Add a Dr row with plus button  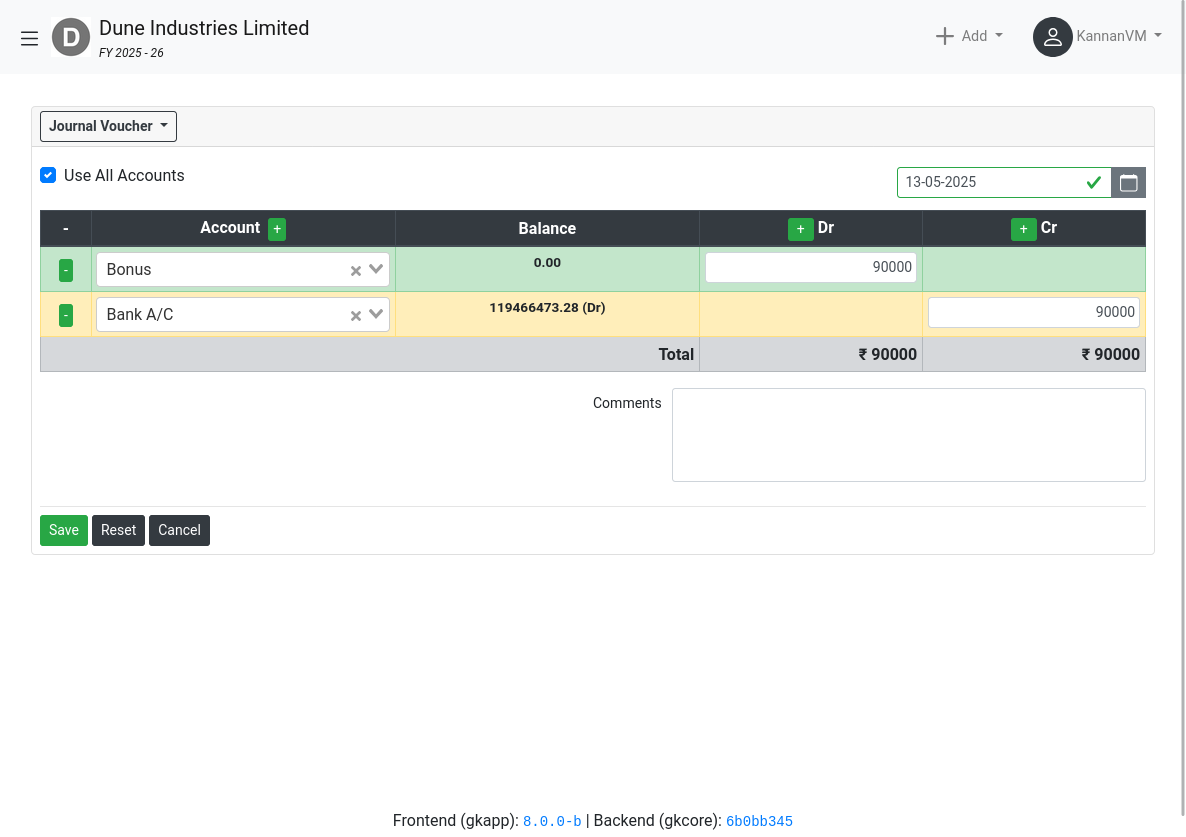pos(800,229)
